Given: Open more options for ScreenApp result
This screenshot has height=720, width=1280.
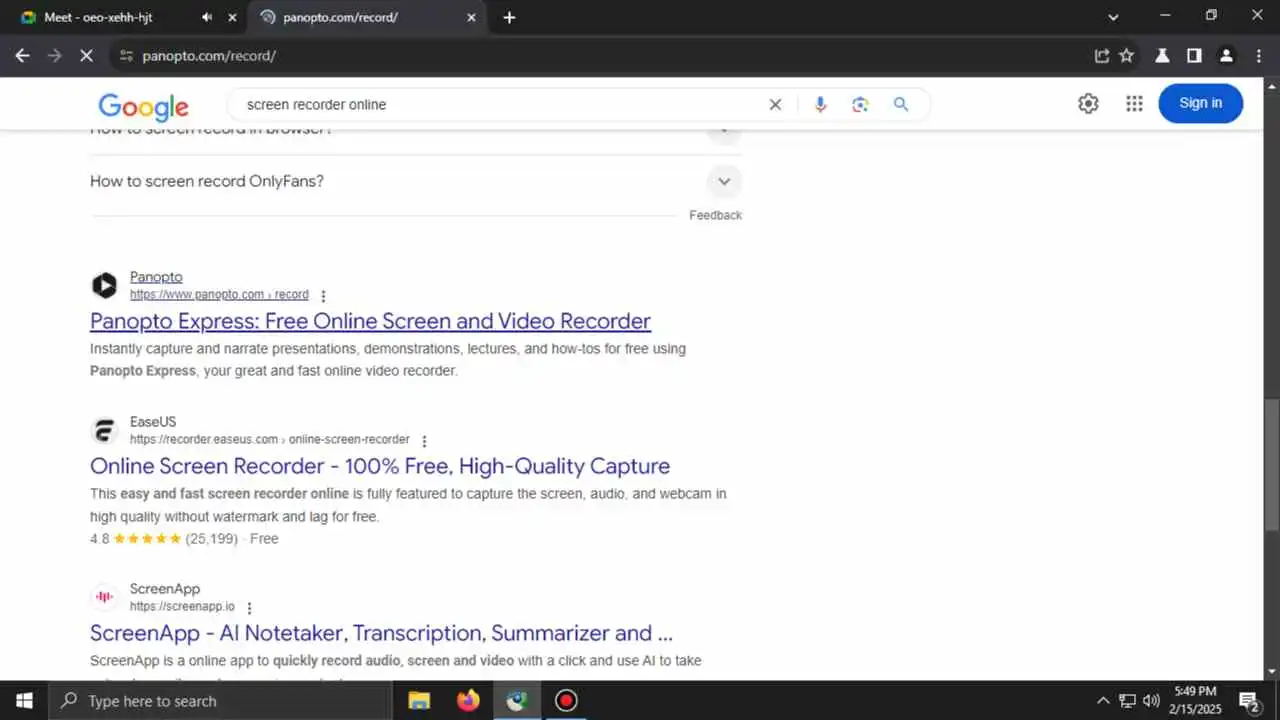Looking at the screenshot, I should 249,608.
